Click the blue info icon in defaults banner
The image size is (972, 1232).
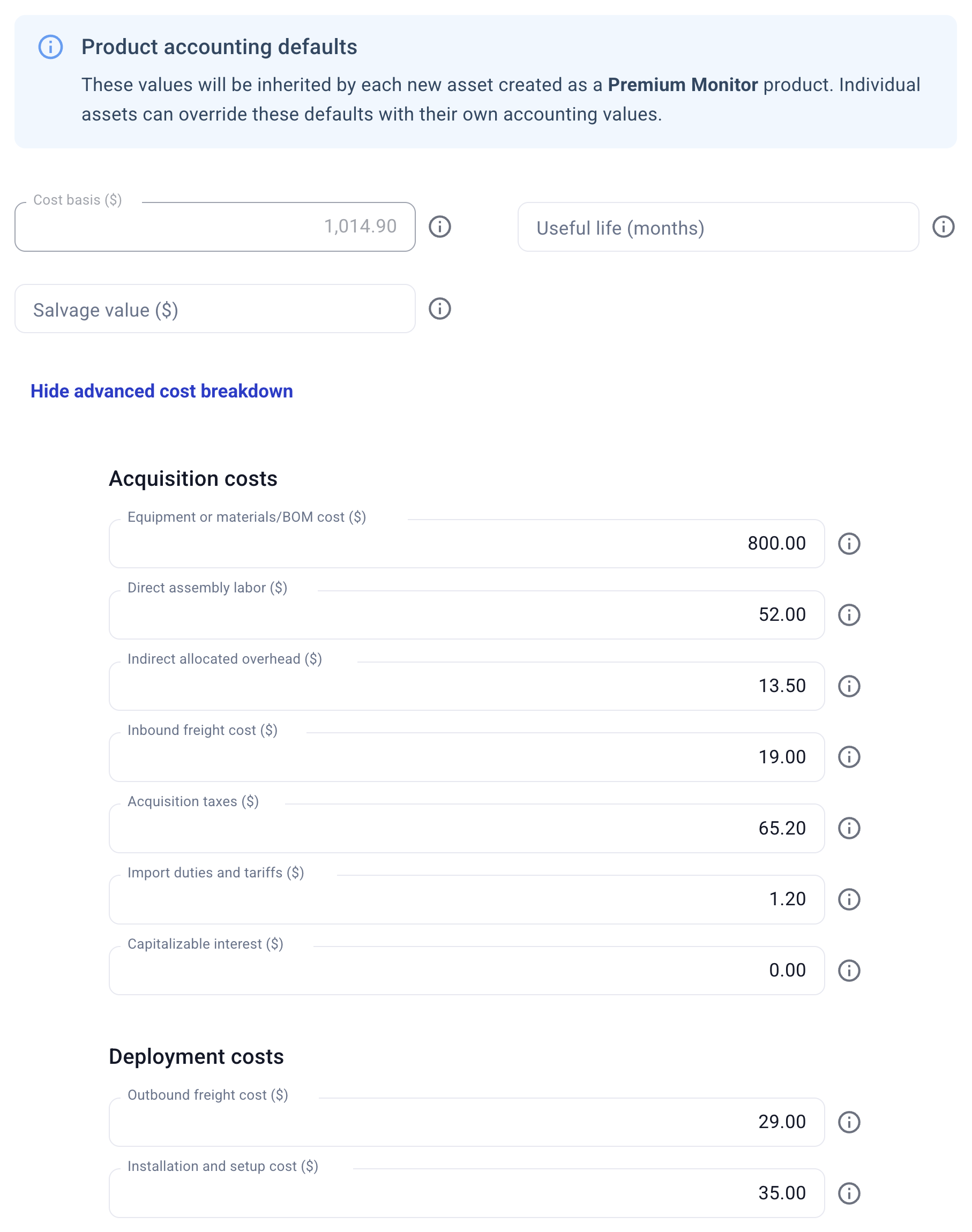(x=51, y=47)
